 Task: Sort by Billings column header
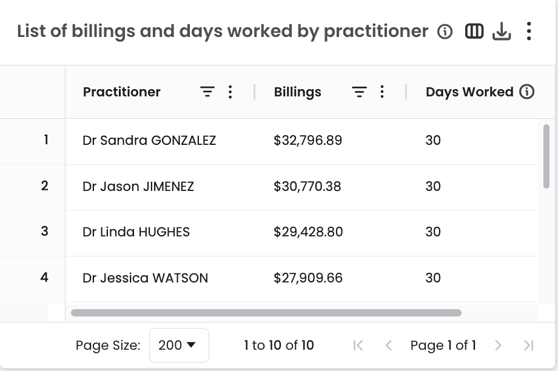point(298,92)
